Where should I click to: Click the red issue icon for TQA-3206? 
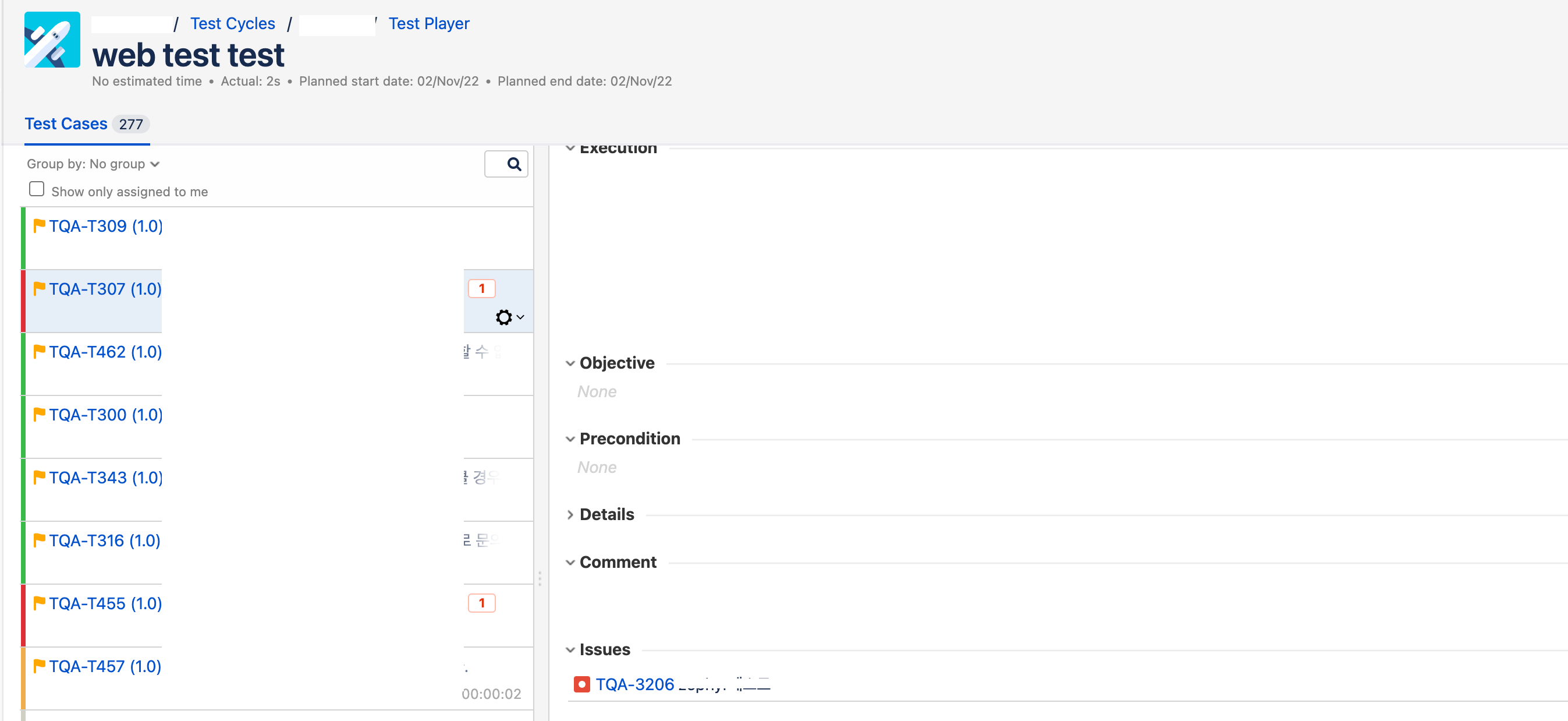[581, 684]
